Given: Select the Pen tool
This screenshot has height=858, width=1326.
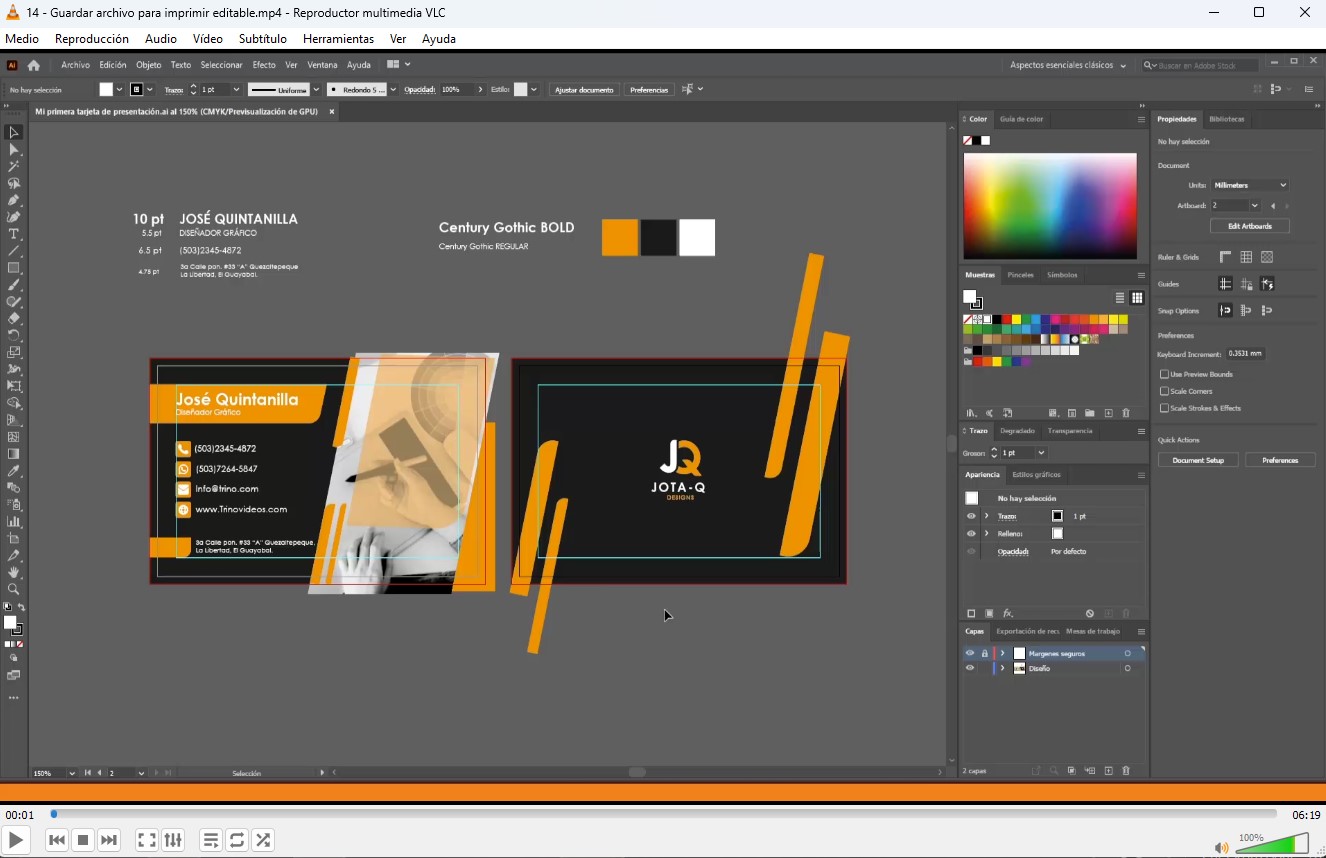Looking at the screenshot, I should pos(14,200).
